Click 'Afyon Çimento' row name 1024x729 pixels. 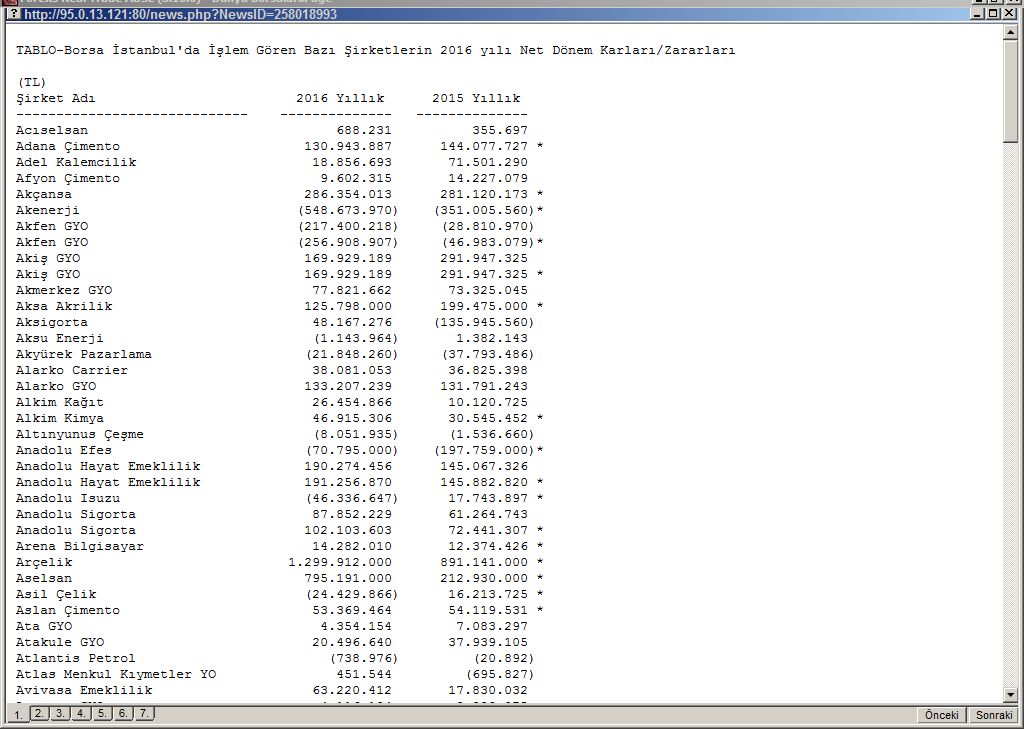pyautogui.click(x=68, y=178)
